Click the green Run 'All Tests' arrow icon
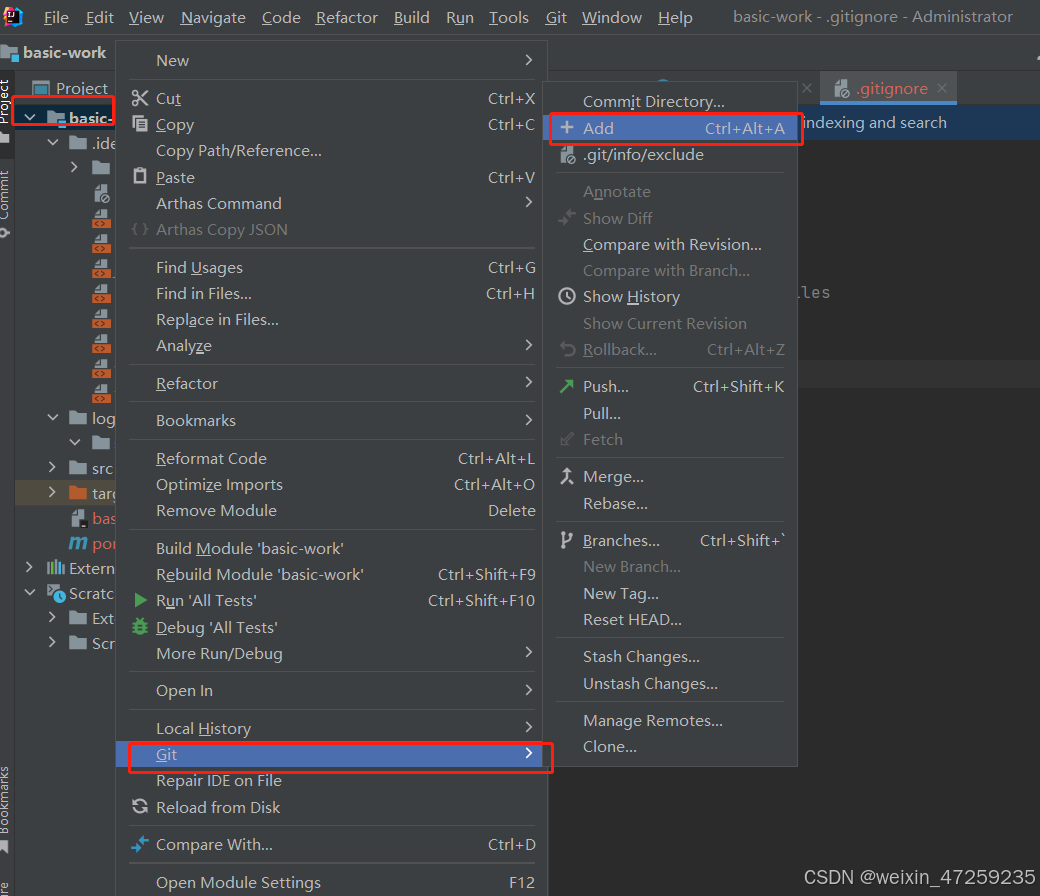The width and height of the screenshot is (1040, 896). coord(140,600)
